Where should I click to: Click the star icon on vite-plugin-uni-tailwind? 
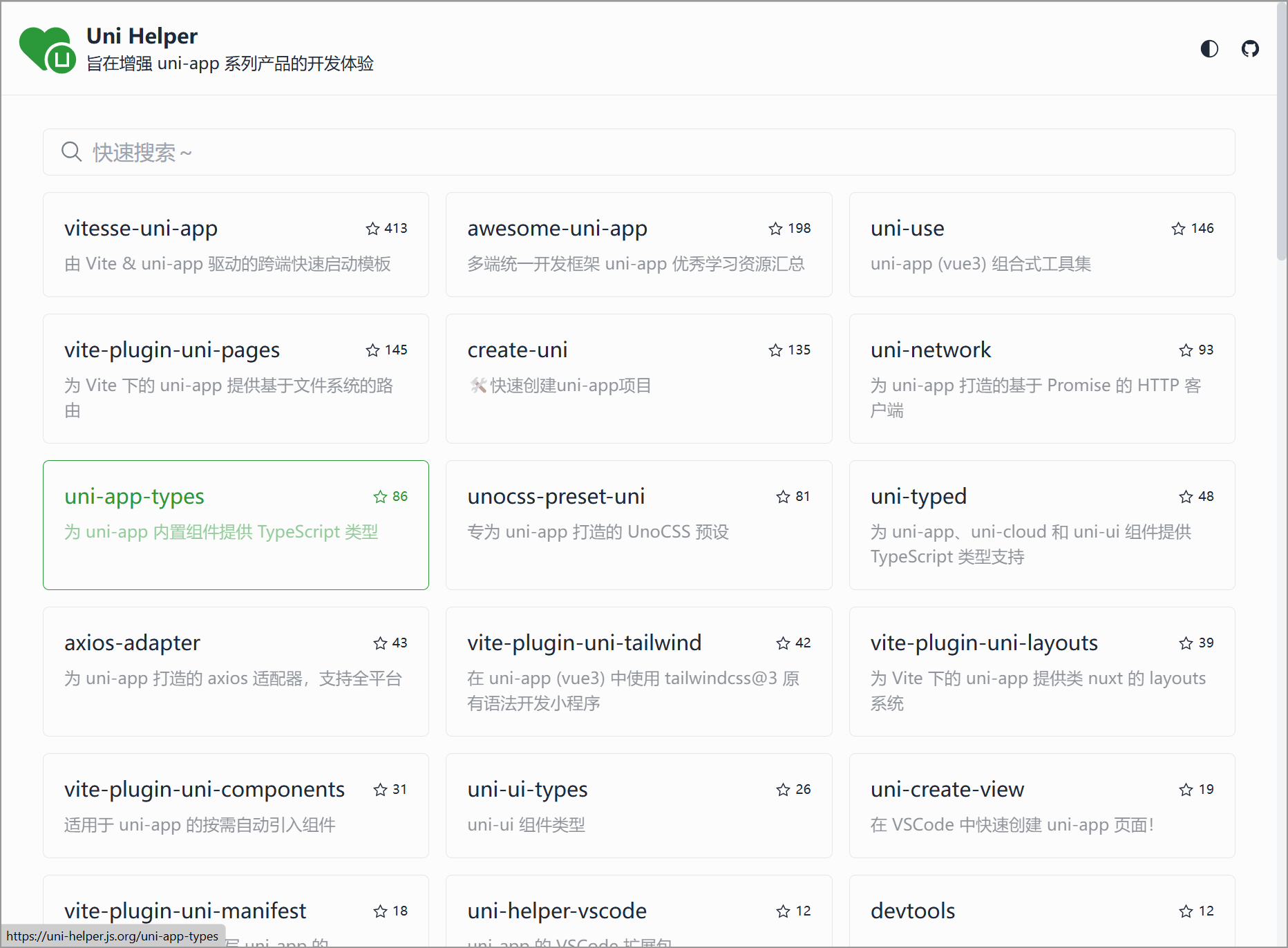coord(783,643)
